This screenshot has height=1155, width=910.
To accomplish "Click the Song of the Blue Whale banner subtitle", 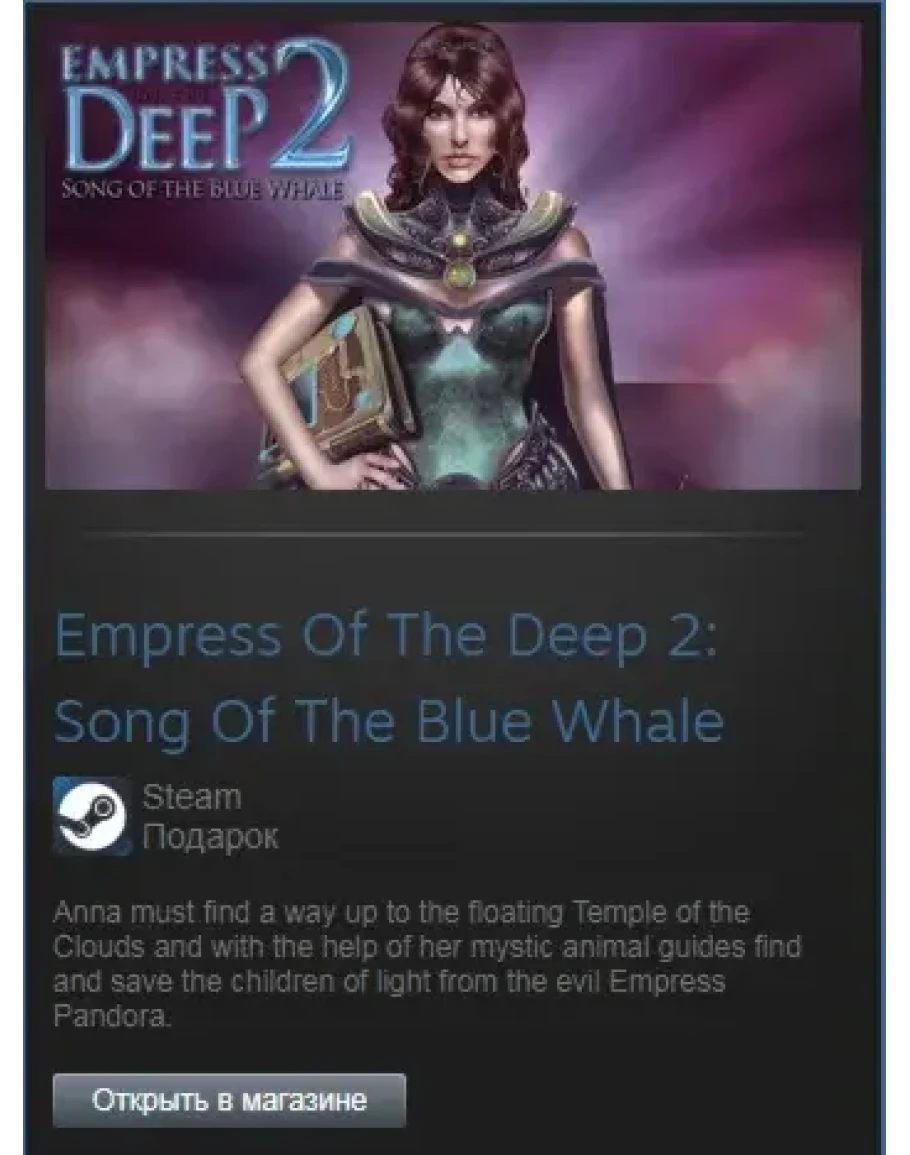I will pyautogui.click(x=202, y=190).
